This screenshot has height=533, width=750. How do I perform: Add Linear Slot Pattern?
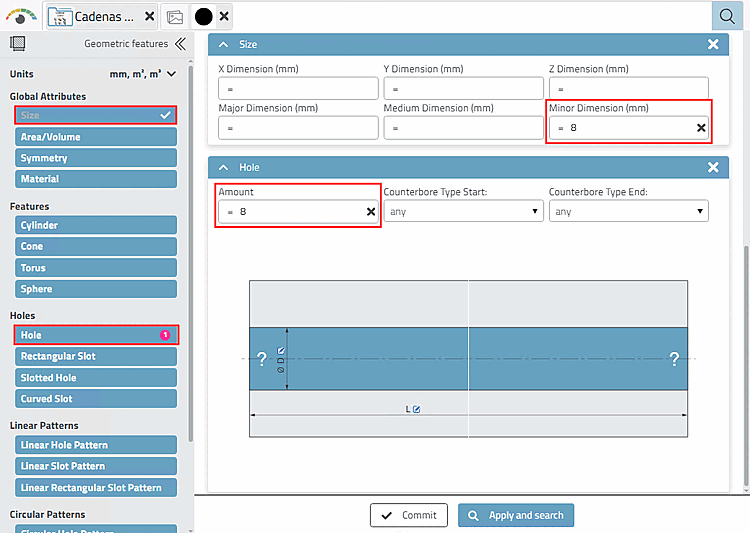coord(96,466)
